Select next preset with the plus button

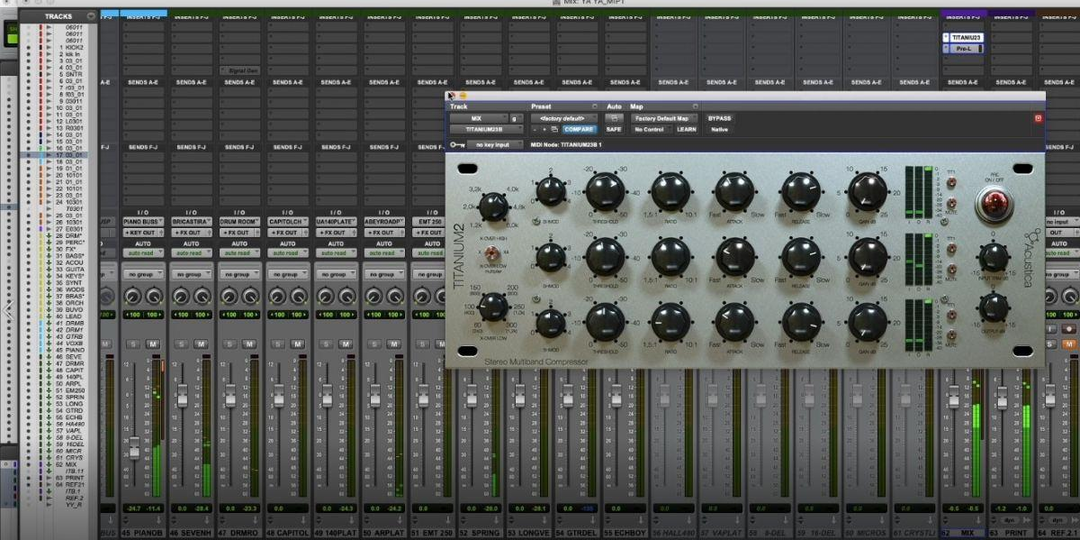pos(545,129)
